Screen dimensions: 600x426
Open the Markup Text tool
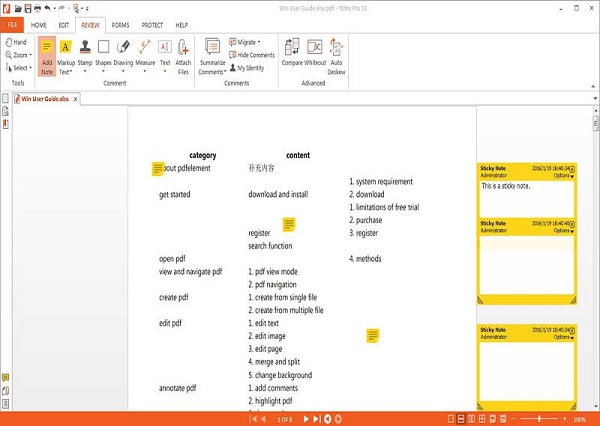pos(66,57)
